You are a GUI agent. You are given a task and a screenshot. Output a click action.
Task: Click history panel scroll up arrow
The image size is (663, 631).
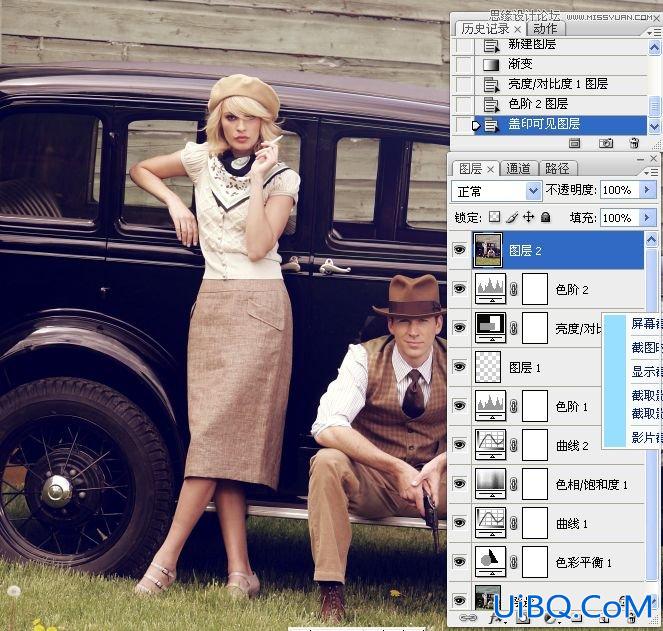(654, 47)
